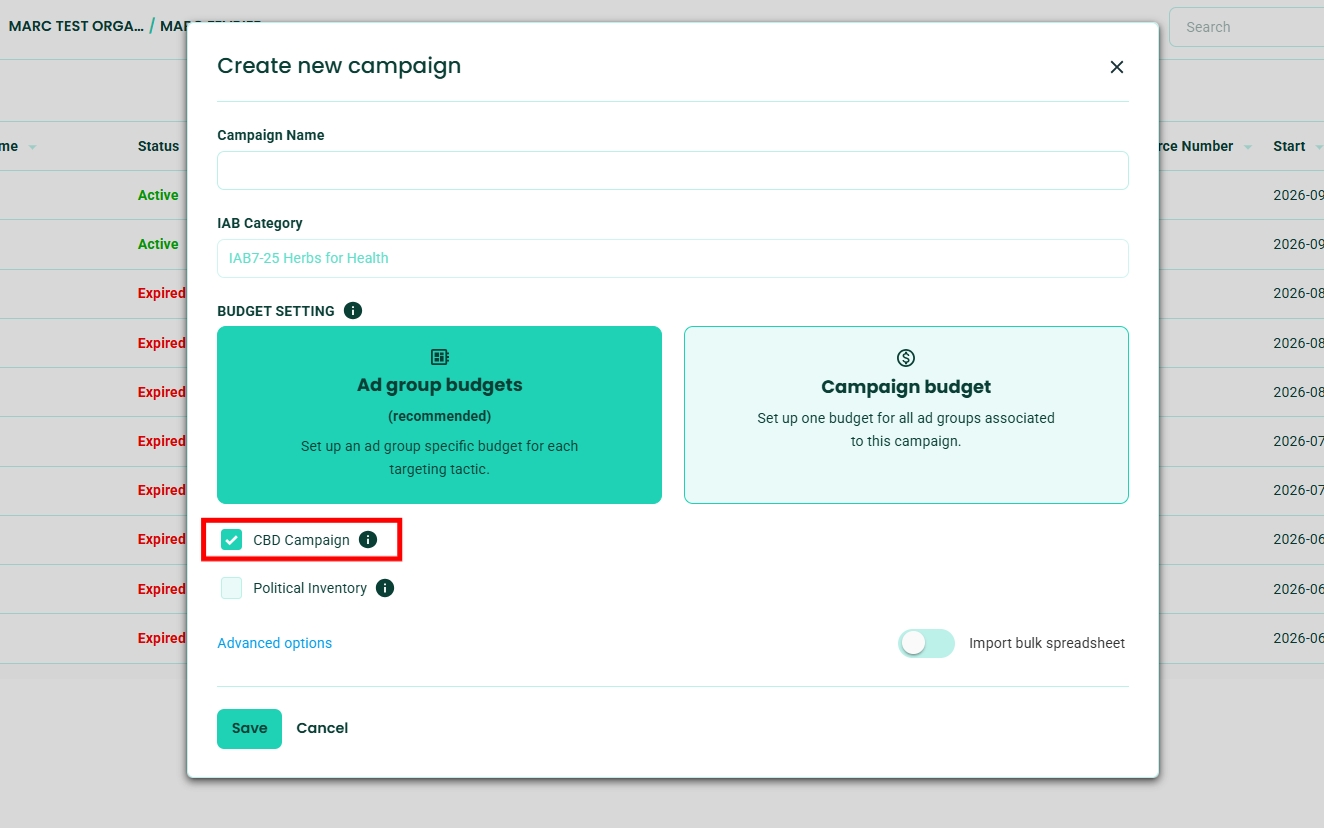Viewport: 1324px width, 828px height.
Task: Click the Campaign Name input field
Action: (673, 170)
